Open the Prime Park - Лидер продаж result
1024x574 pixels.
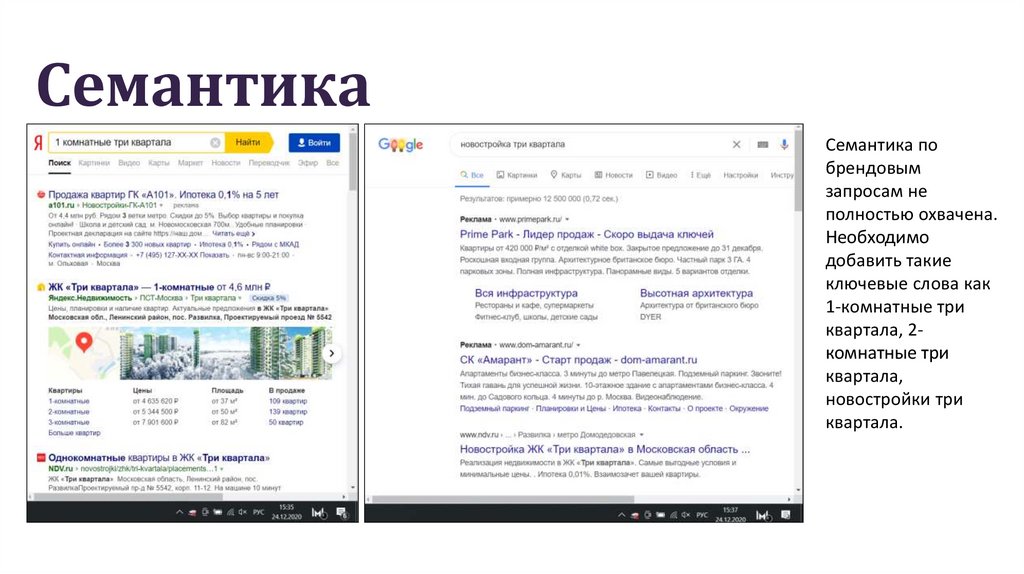click(x=586, y=234)
